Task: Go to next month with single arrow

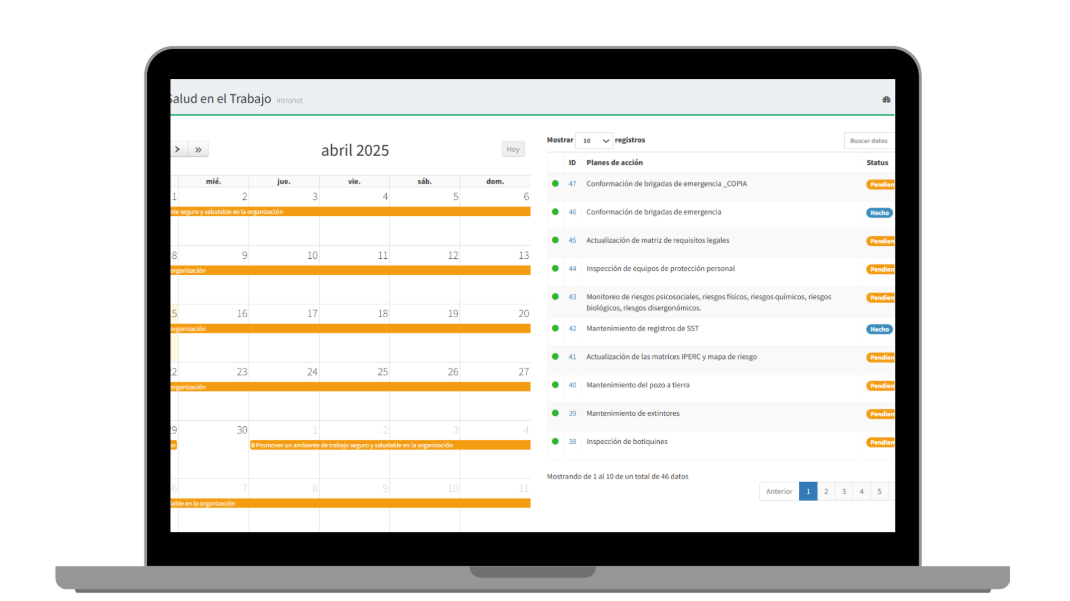Action: click(x=178, y=149)
